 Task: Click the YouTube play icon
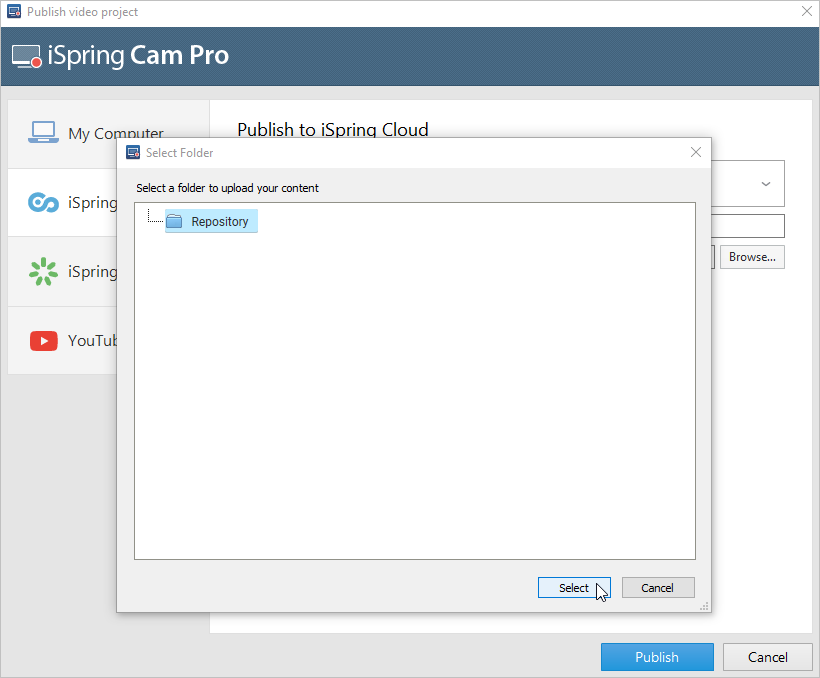pyautogui.click(x=43, y=341)
